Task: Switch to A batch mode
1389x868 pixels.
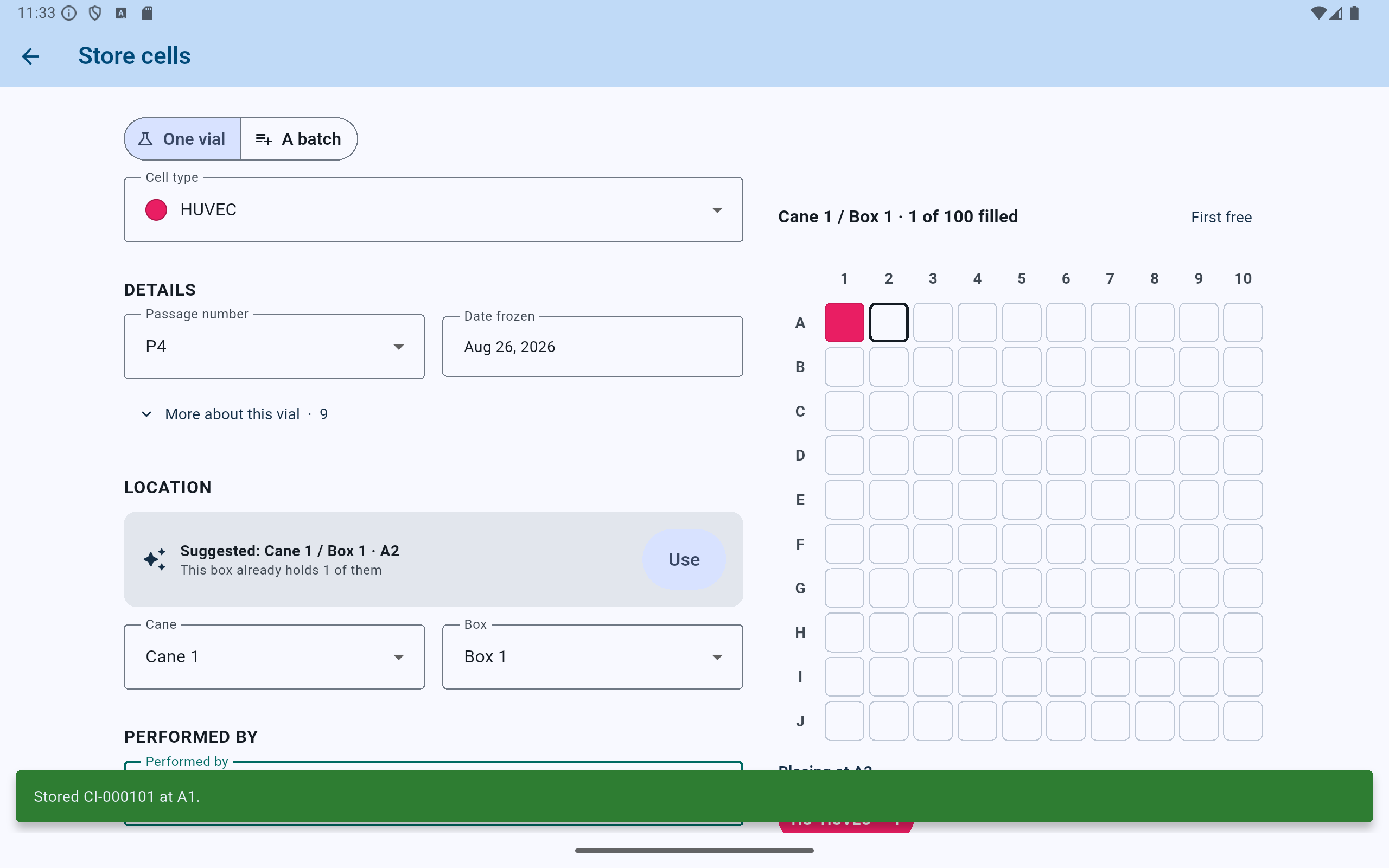Action: [x=299, y=139]
